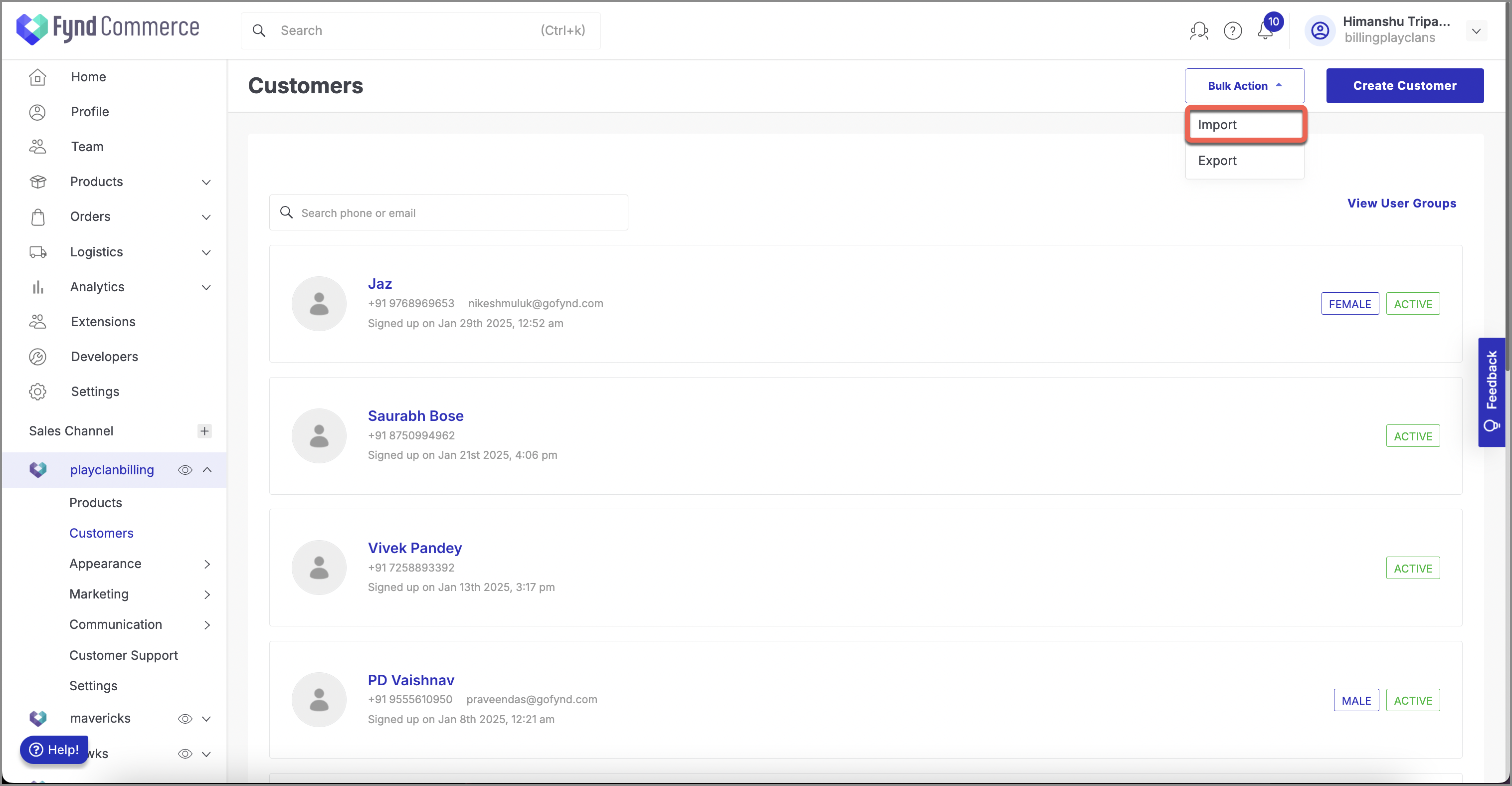
Task: Open View User Groups link
Action: pyautogui.click(x=1401, y=203)
